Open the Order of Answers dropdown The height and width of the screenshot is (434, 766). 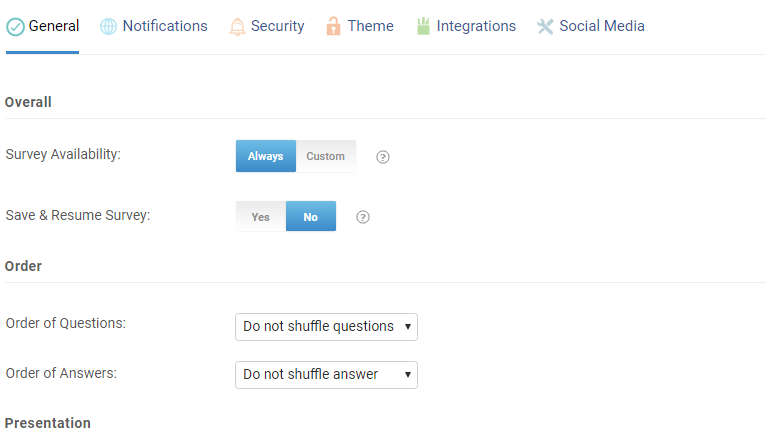point(326,375)
